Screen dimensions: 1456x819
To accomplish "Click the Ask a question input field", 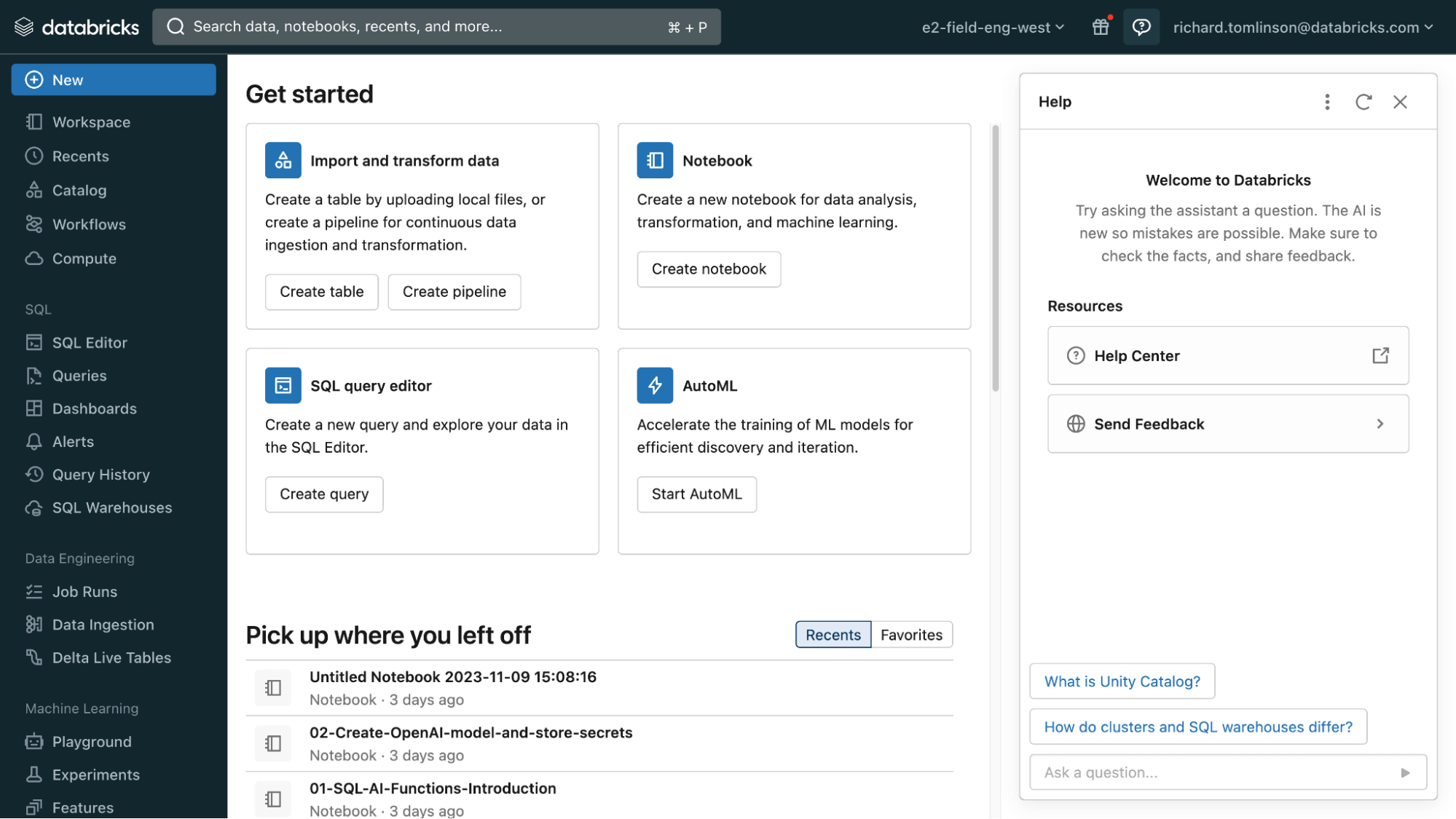I will point(1209,772).
